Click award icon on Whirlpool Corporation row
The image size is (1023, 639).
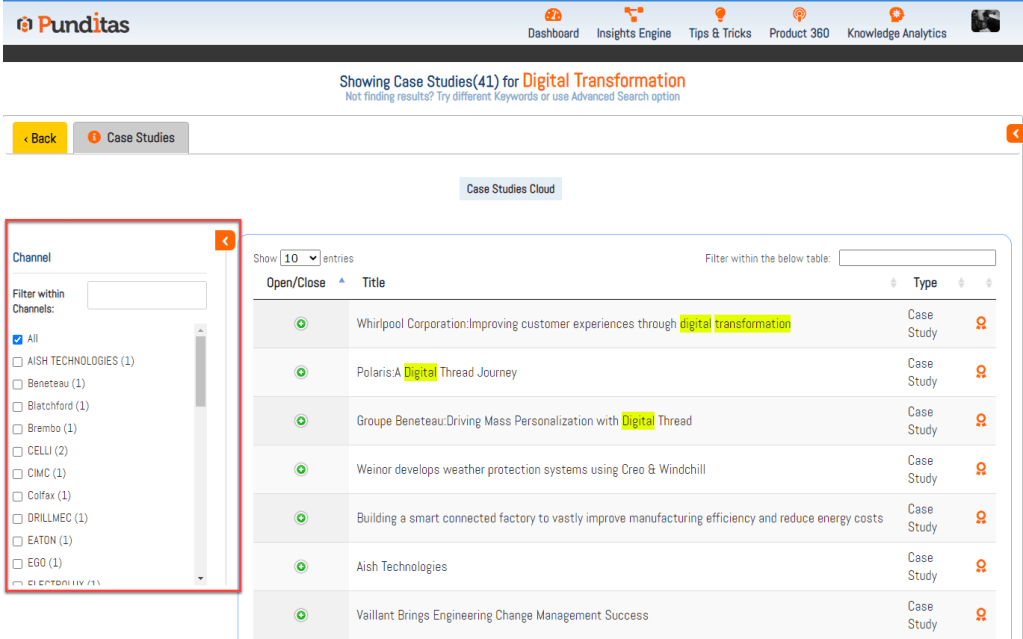pos(981,323)
